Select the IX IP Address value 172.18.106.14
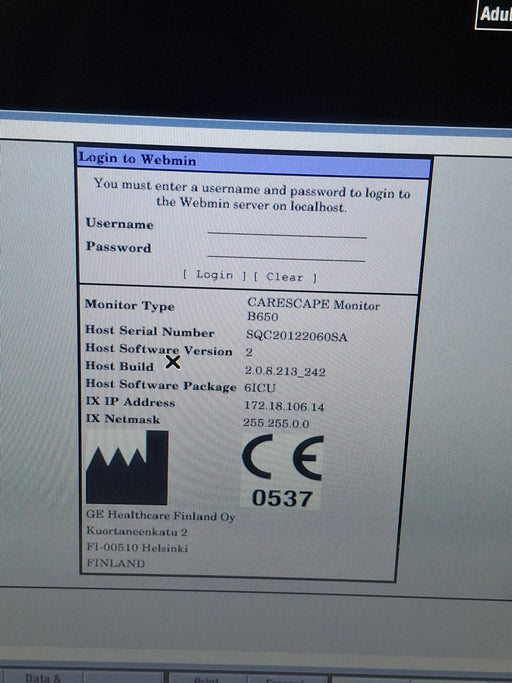 284,406
